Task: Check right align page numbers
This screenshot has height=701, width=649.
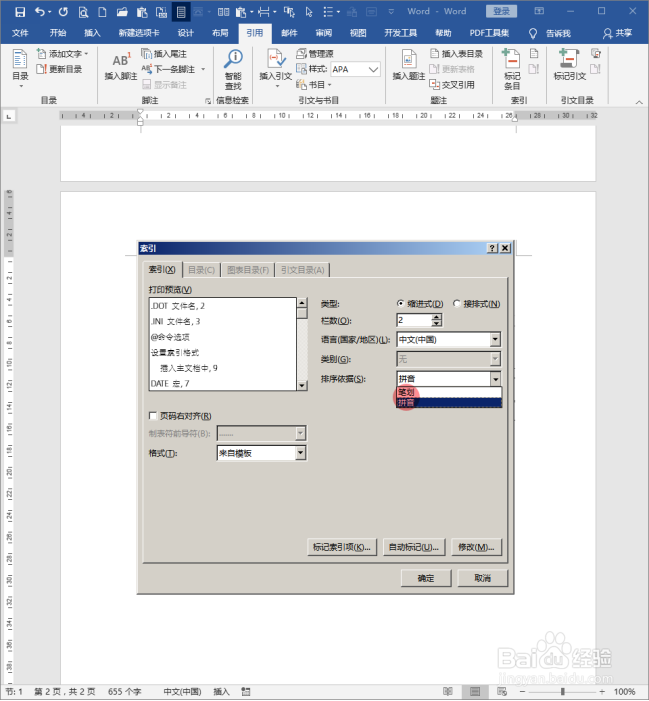Action: click(x=153, y=416)
